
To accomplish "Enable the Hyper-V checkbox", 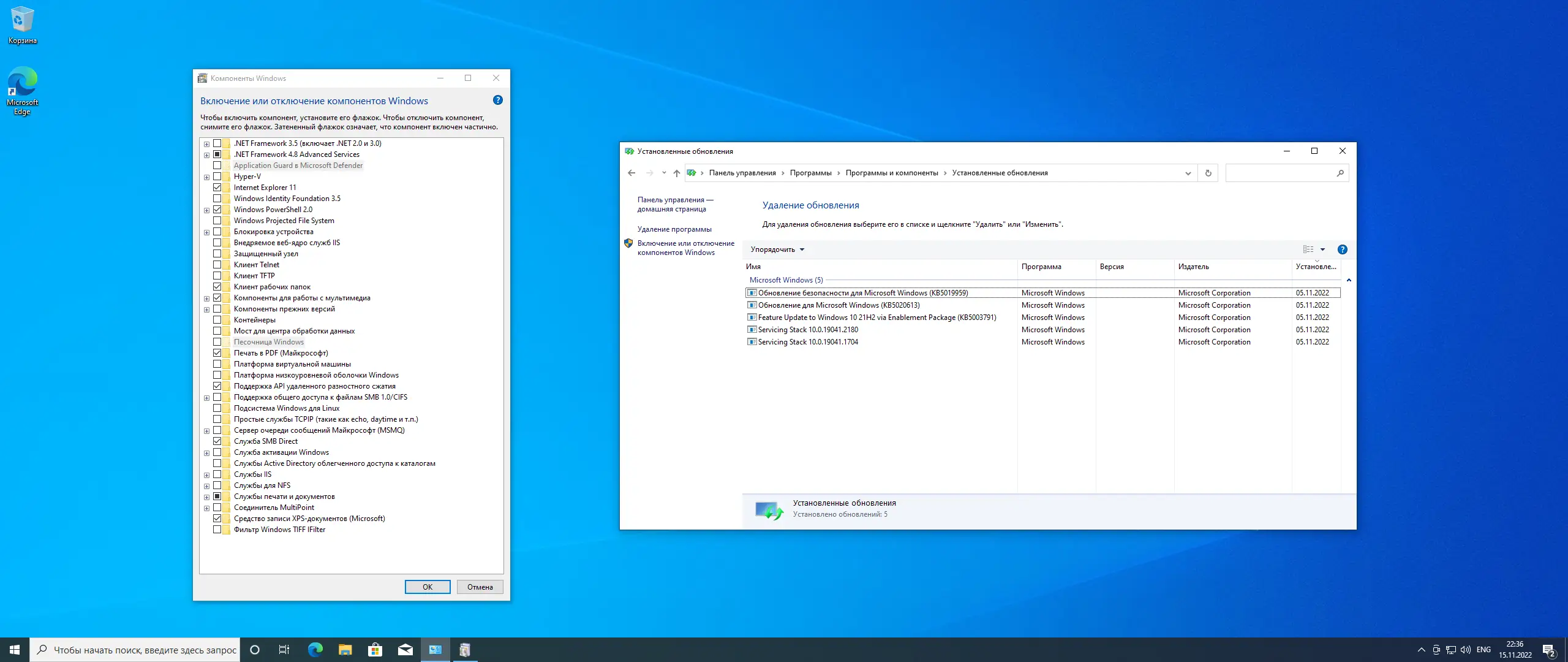I will (x=217, y=177).
